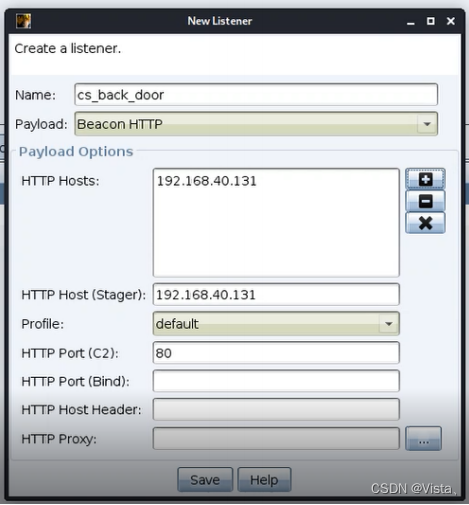
Task: Click the HTTP Port (C2) field
Action: pyautogui.click(x=276, y=353)
